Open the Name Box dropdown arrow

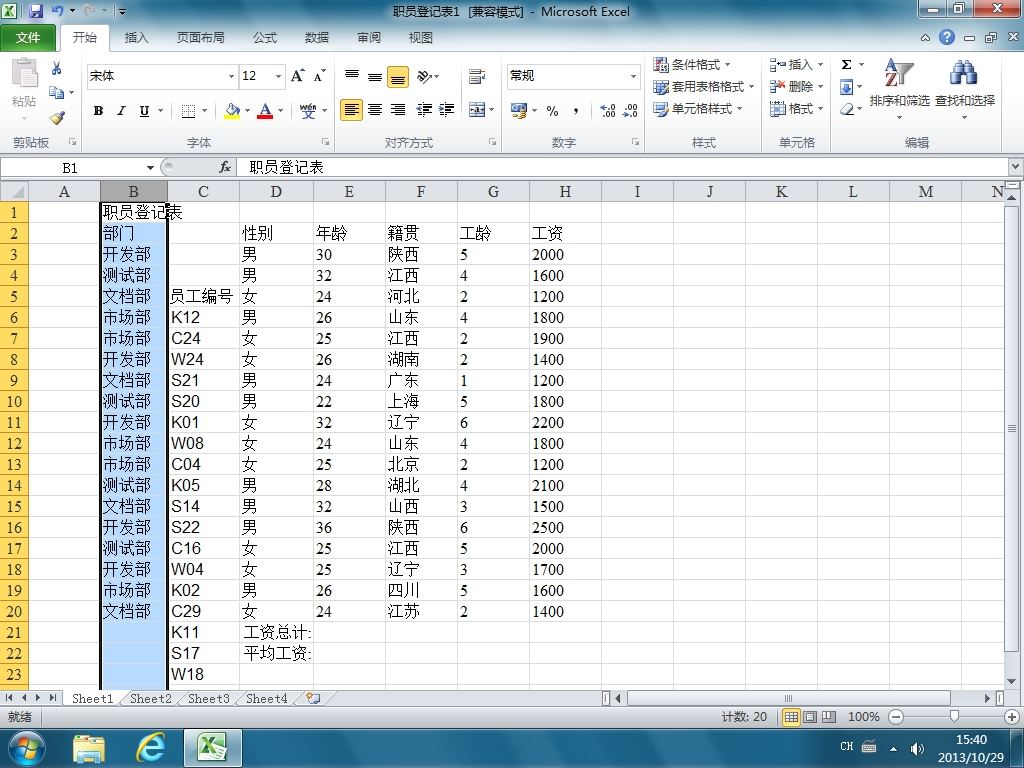(150, 168)
